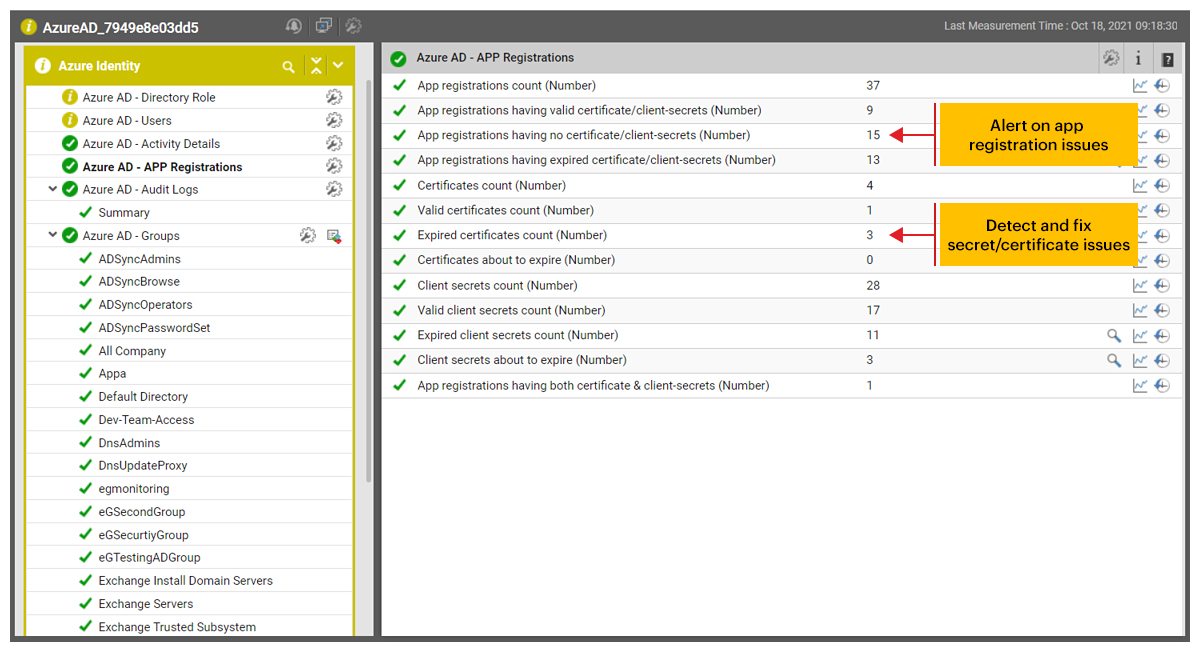The image size is (1200, 652).
Task: Collapse all layers via double-arrow icon
Action: (x=316, y=66)
